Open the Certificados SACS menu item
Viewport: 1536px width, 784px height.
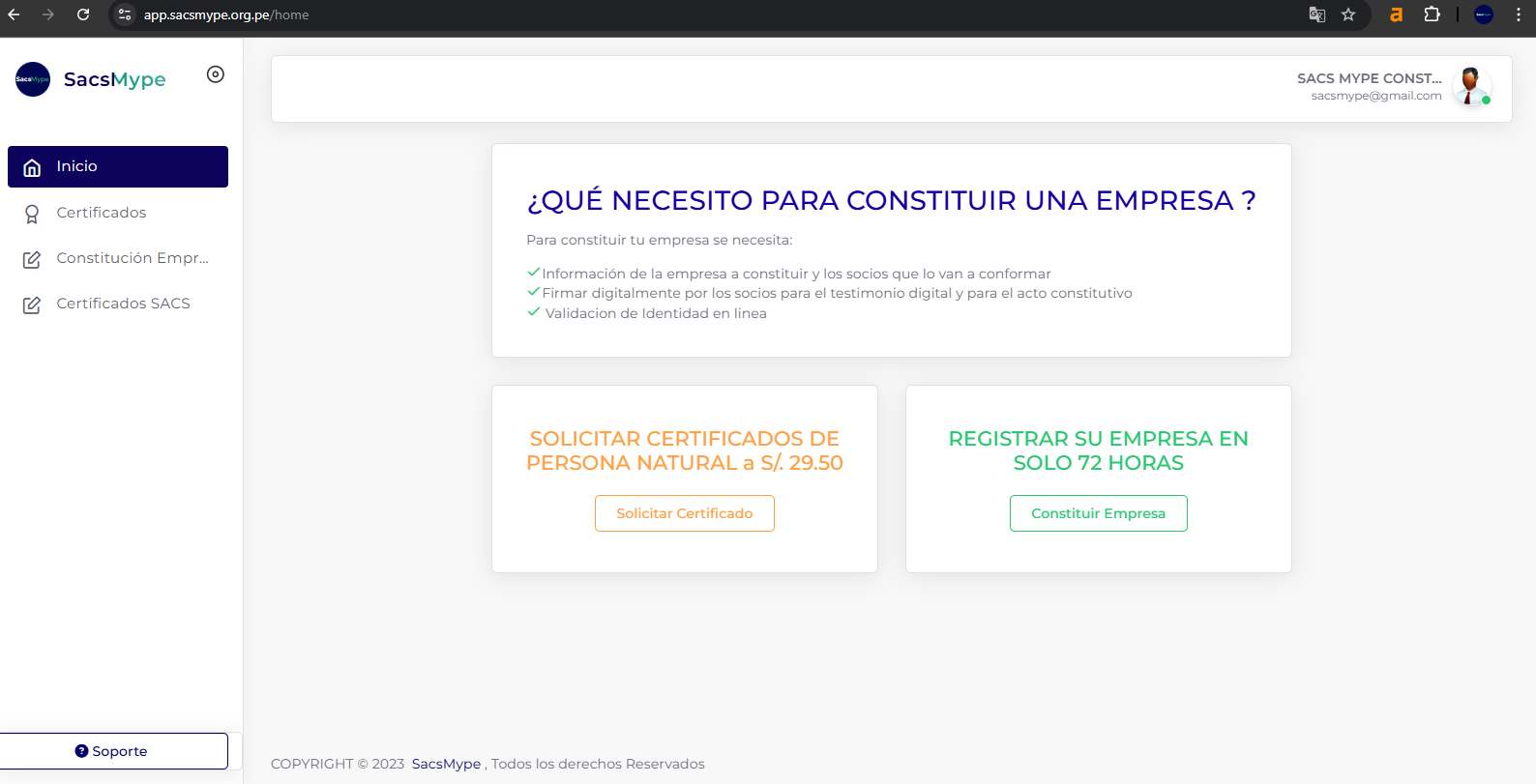123,304
